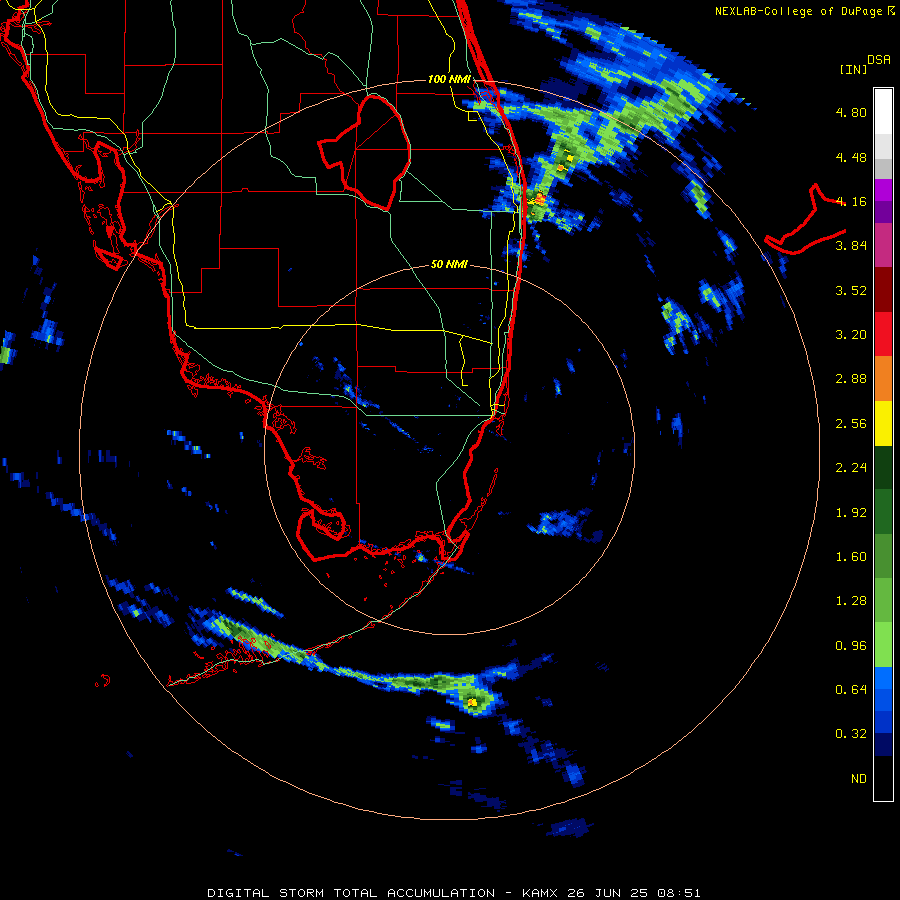Screen dimensions: 900x900
Task: Pick the light green swatch beside 0.96
Action: (883, 645)
